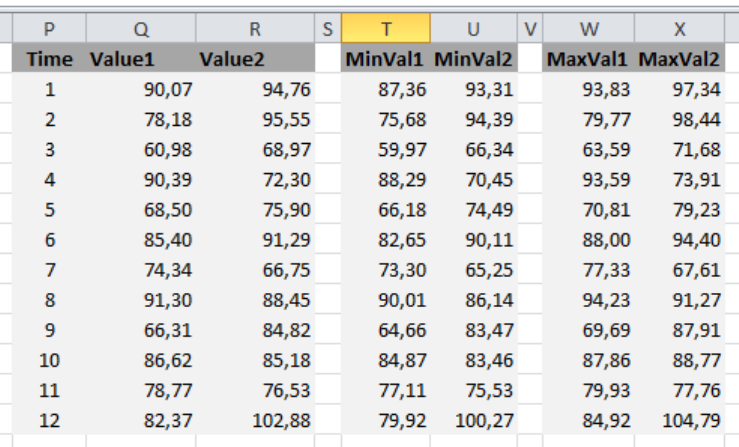This screenshot has height=447, width=739.
Task: Select the MaxVal2 header cell
Action: click(680, 58)
